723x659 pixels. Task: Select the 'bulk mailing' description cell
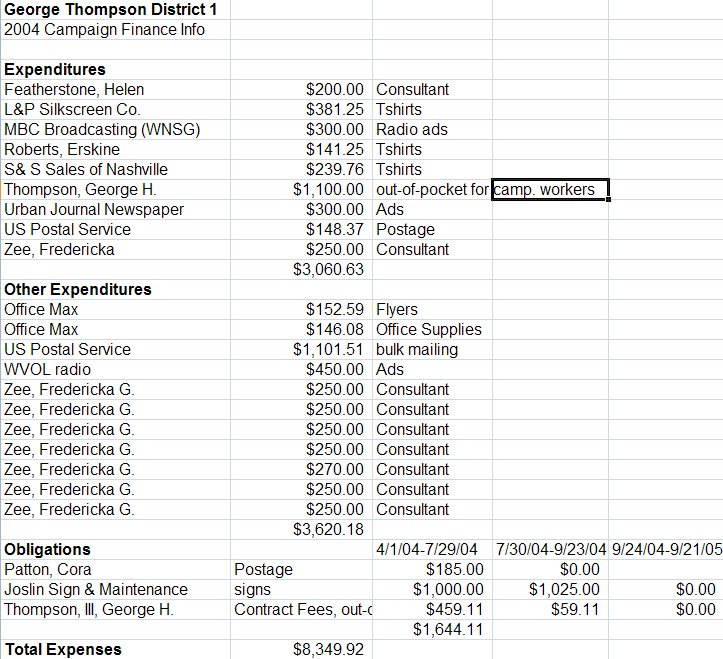pos(433,349)
